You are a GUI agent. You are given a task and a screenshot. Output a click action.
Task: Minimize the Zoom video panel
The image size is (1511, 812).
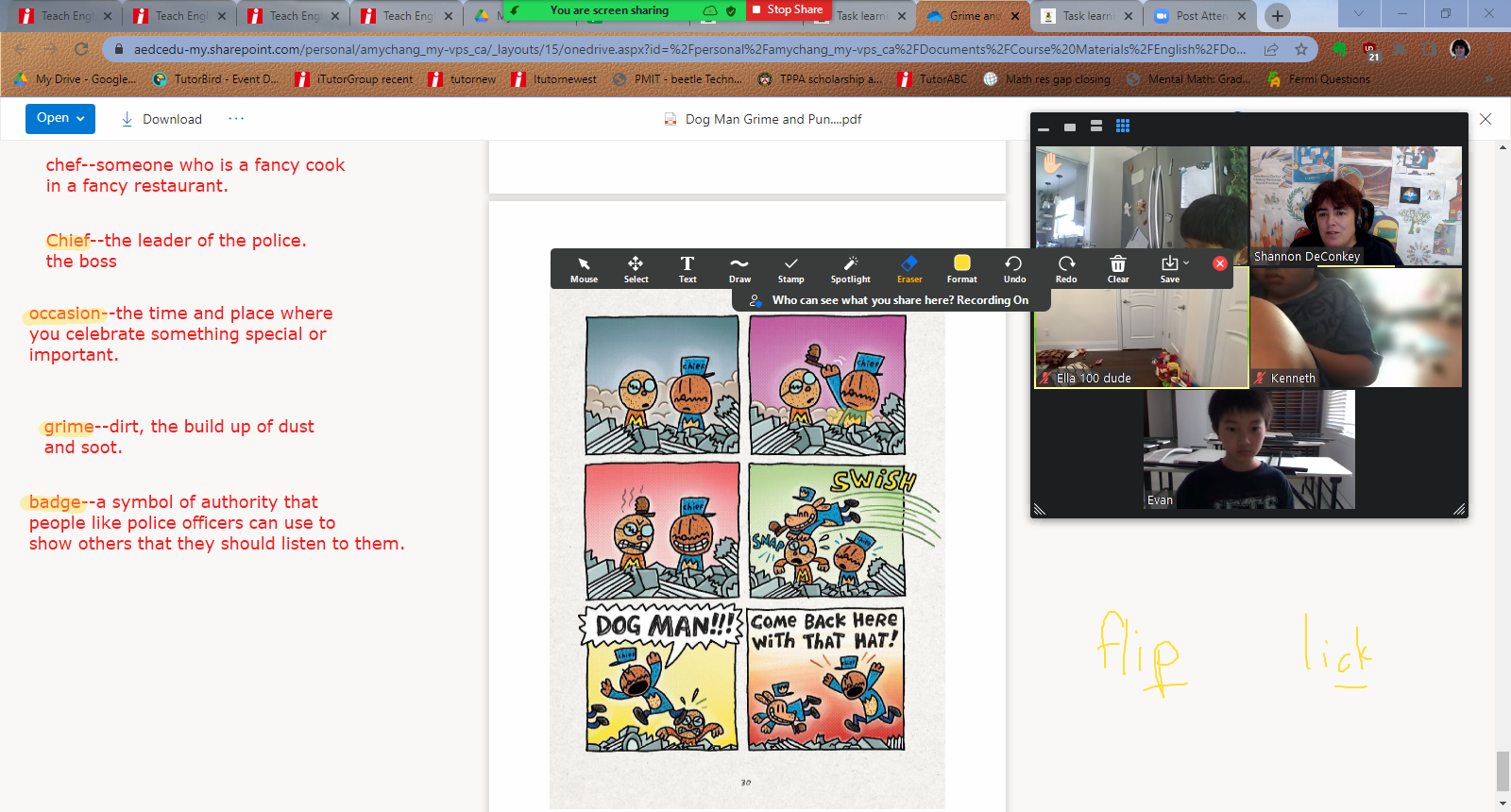point(1044,127)
